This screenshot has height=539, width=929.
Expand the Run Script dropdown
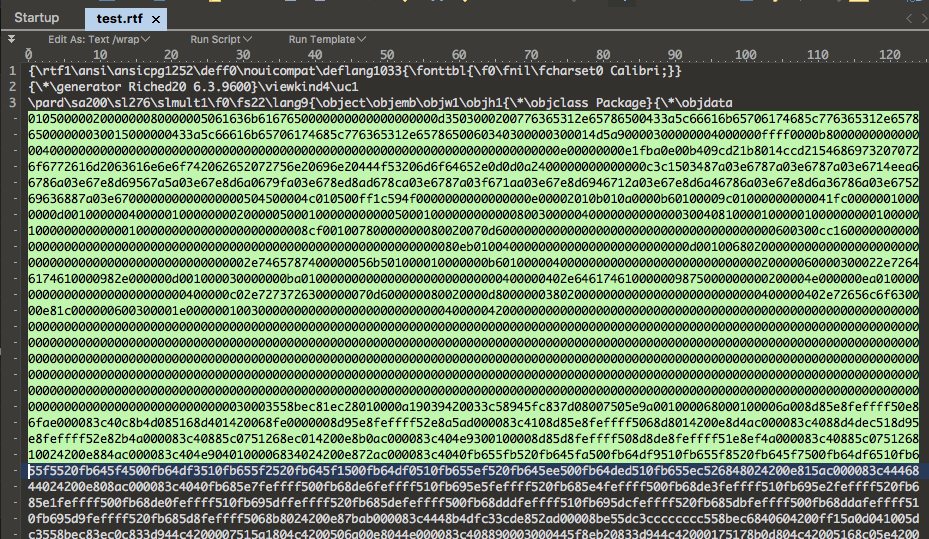(x=220, y=39)
